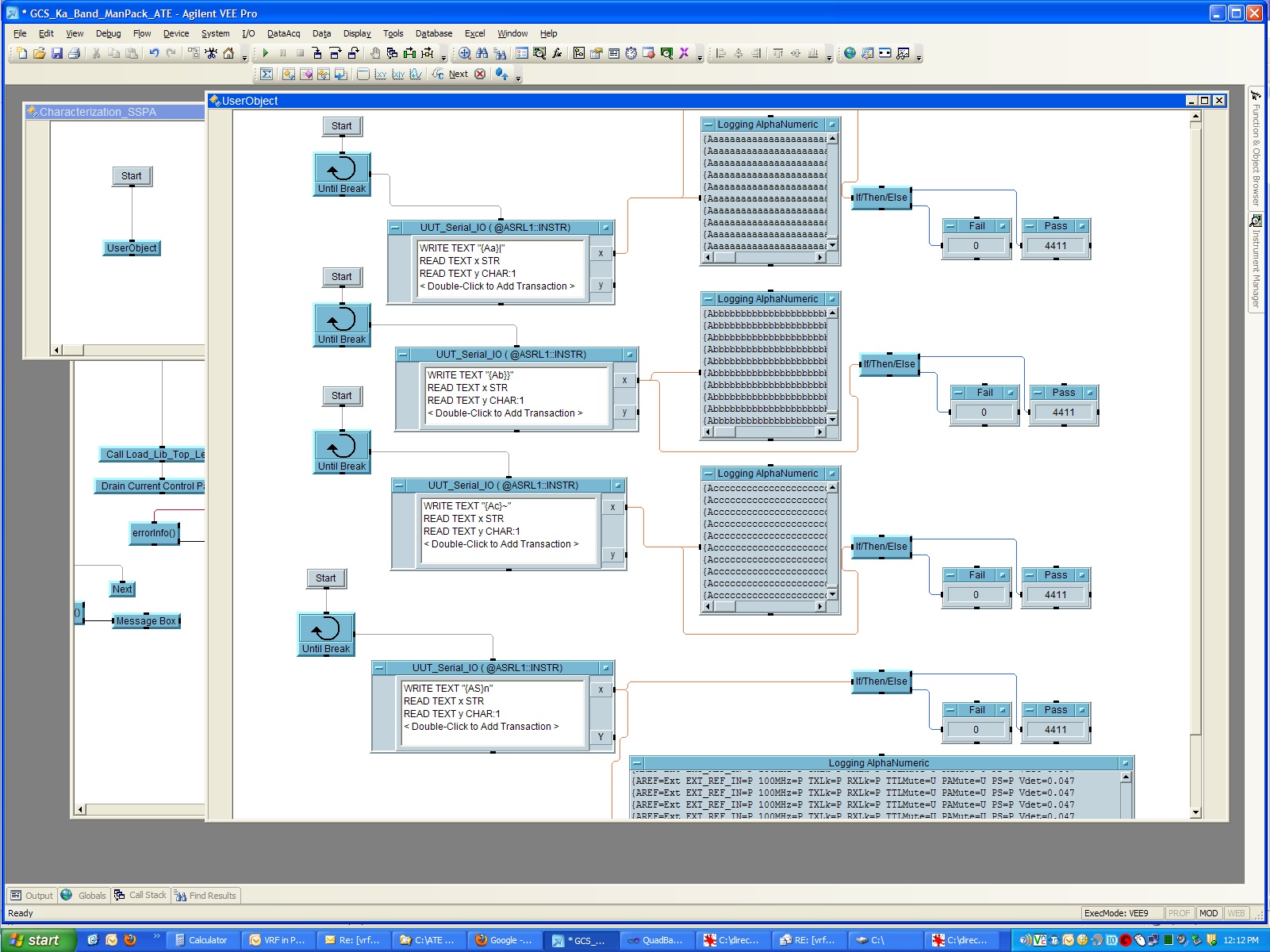Image resolution: width=1270 pixels, height=952 pixels.
Task: Save the program with the floppy disk icon
Action: coord(56,53)
